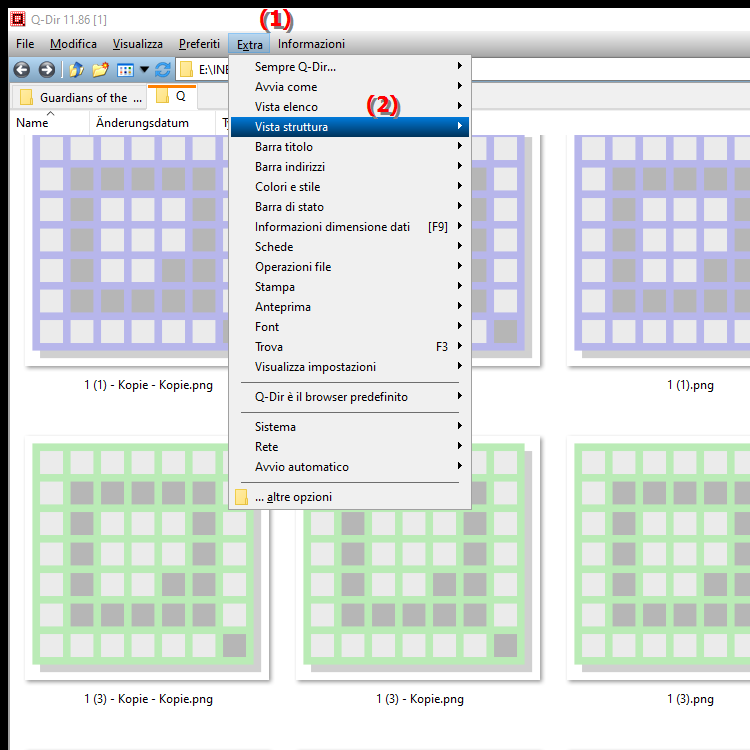This screenshot has width=750, height=750.
Task: Sort by the Änderungsdatum column header
Action: click(x=152, y=123)
